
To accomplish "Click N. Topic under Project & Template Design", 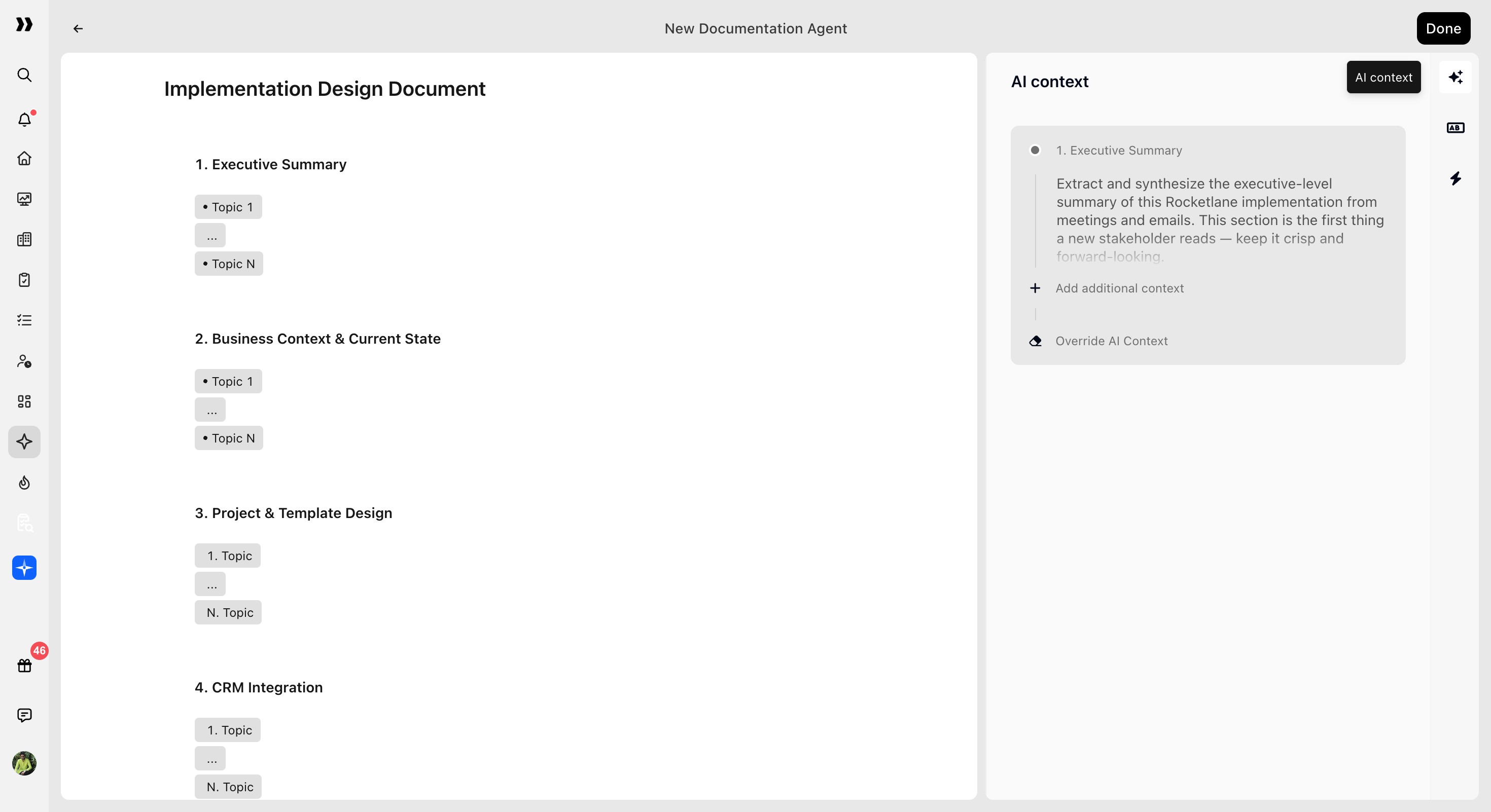I will point(228,612).
